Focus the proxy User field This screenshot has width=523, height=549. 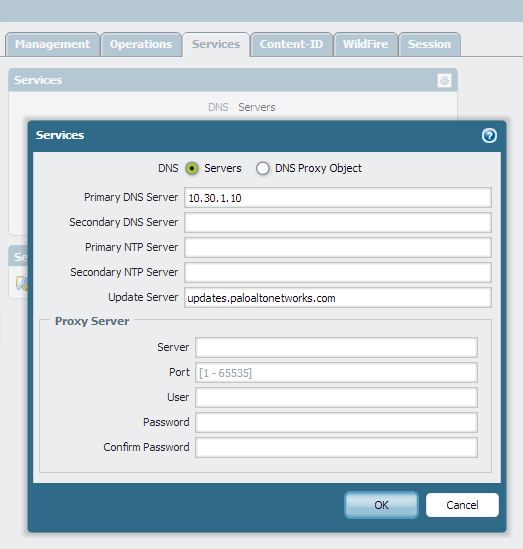coord(336,397)
